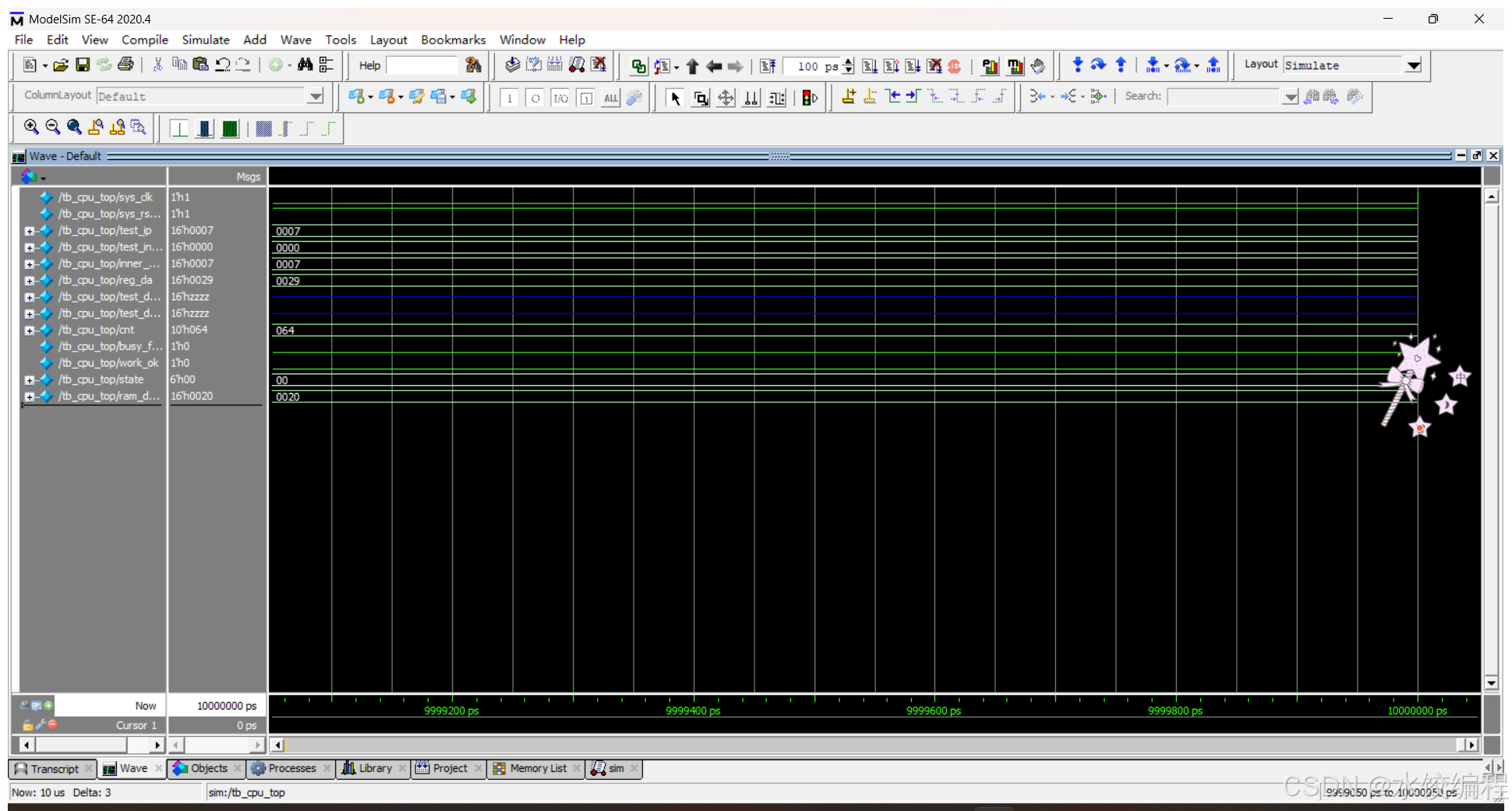The height and width of the screenshot is (811, 1512).
Task: Click the Run icon right of 100 ps
Action: tap(870, 66)
